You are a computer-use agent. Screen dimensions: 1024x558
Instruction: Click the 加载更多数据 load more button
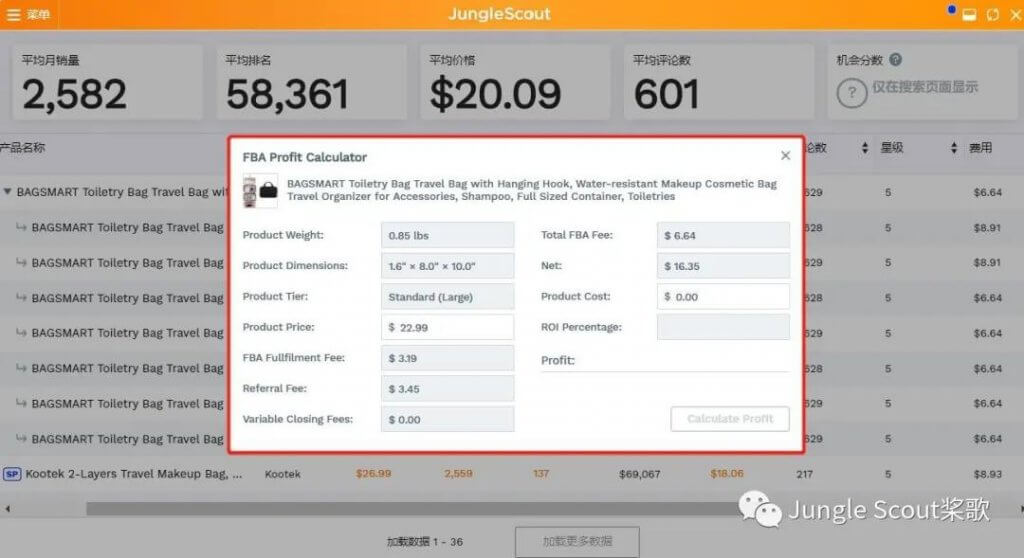coord(577,542)
